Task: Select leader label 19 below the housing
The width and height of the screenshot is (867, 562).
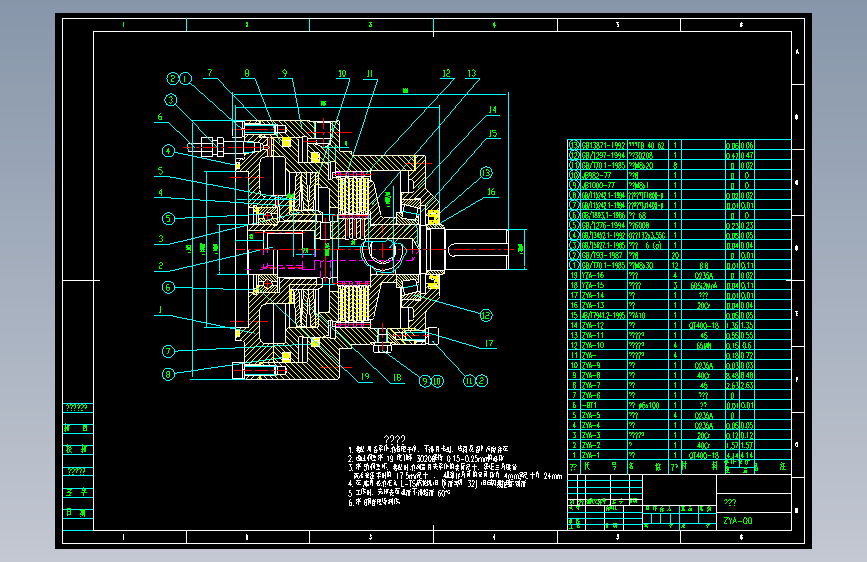Action: pyautogui.click(x=365, y=377)
